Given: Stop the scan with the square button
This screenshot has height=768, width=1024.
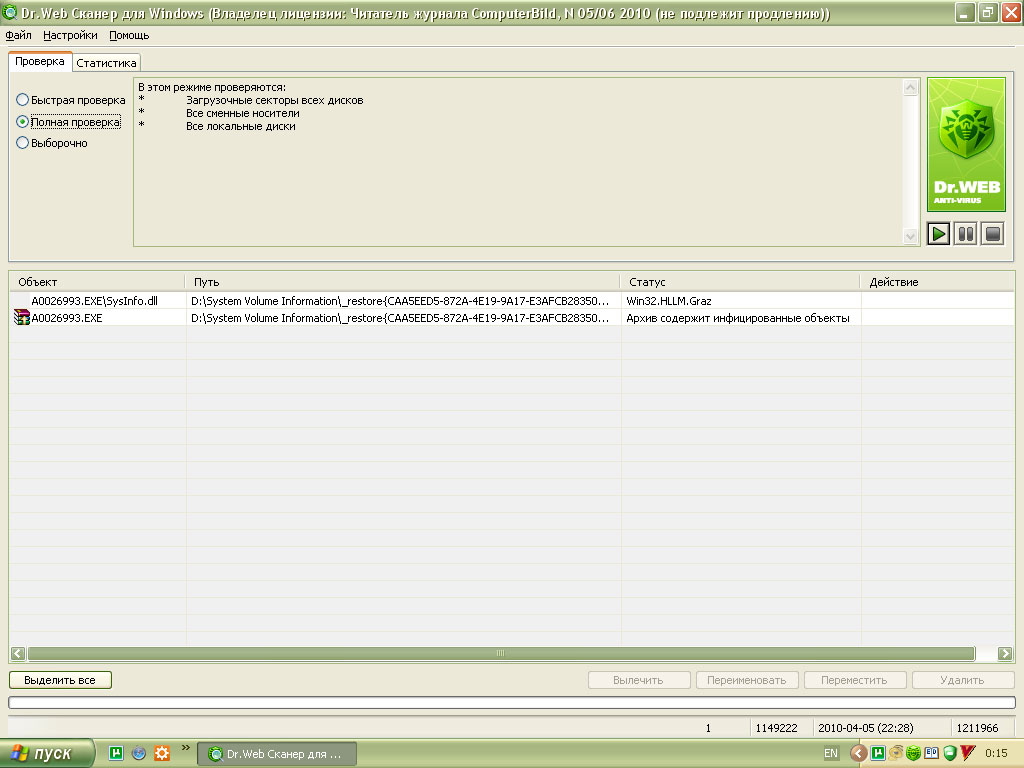Looking at the screenshot, I should tap(993, 234).
